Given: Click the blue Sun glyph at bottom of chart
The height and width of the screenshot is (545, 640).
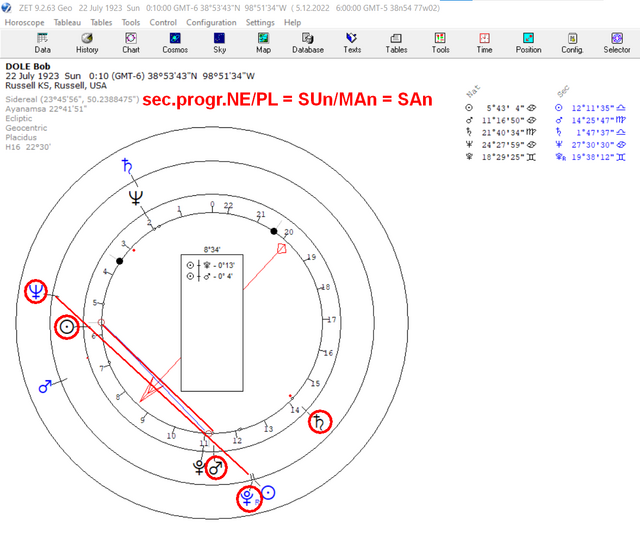Looking at the screenshot, I should point(268,493).
